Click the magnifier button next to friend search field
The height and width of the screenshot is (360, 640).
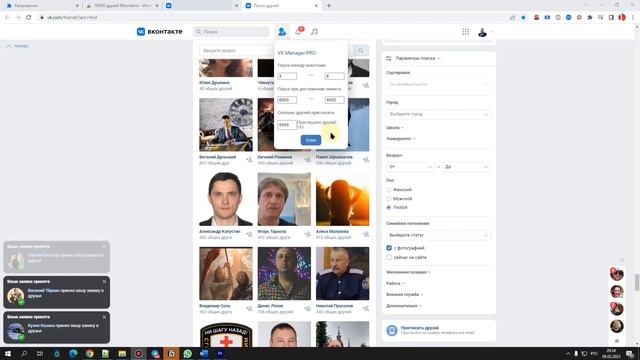click(361, 50)
